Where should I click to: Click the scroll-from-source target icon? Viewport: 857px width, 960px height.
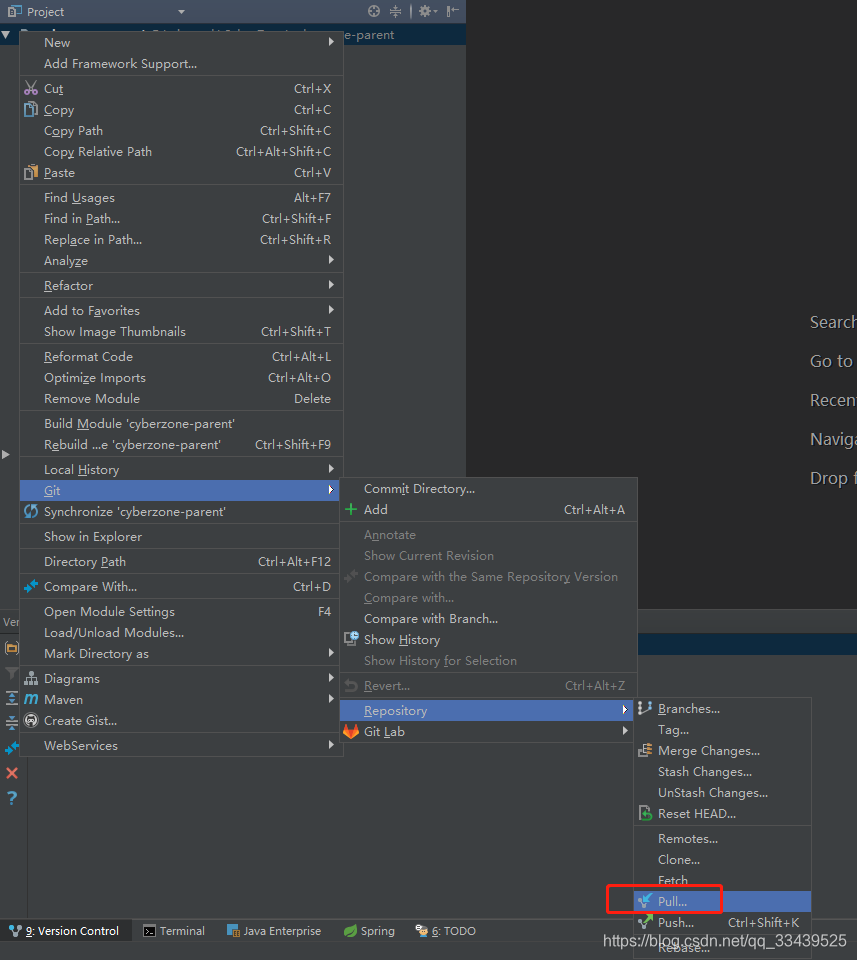coord(374,11)
